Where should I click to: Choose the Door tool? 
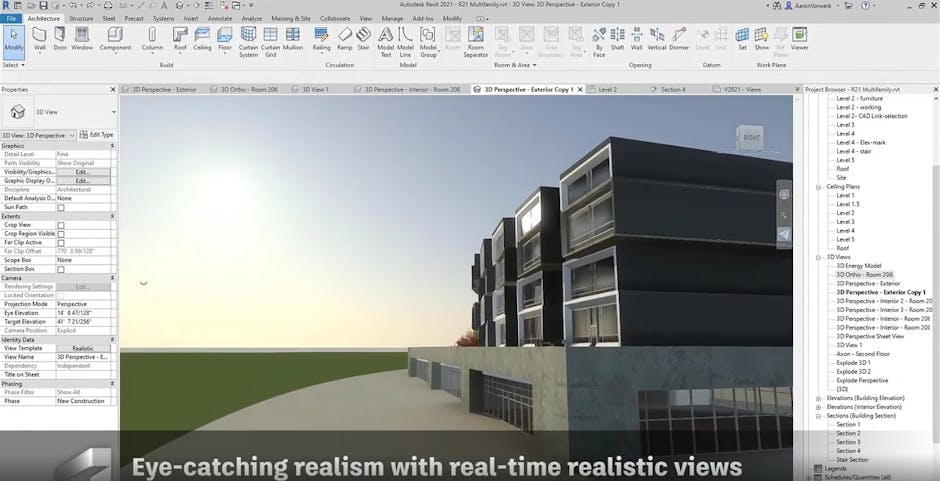point(60,39)
